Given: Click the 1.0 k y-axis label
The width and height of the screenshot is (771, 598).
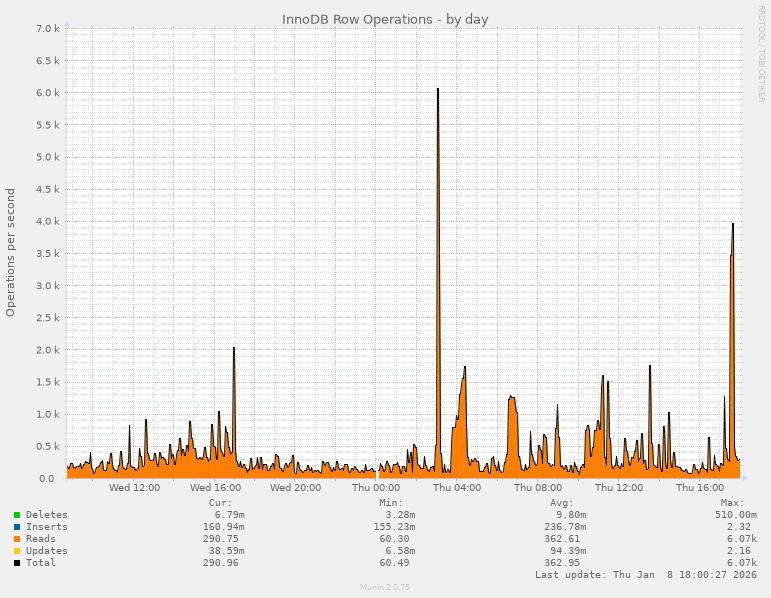Looking at the screenshot, I should pyautogui.click(x=48, y=414).
